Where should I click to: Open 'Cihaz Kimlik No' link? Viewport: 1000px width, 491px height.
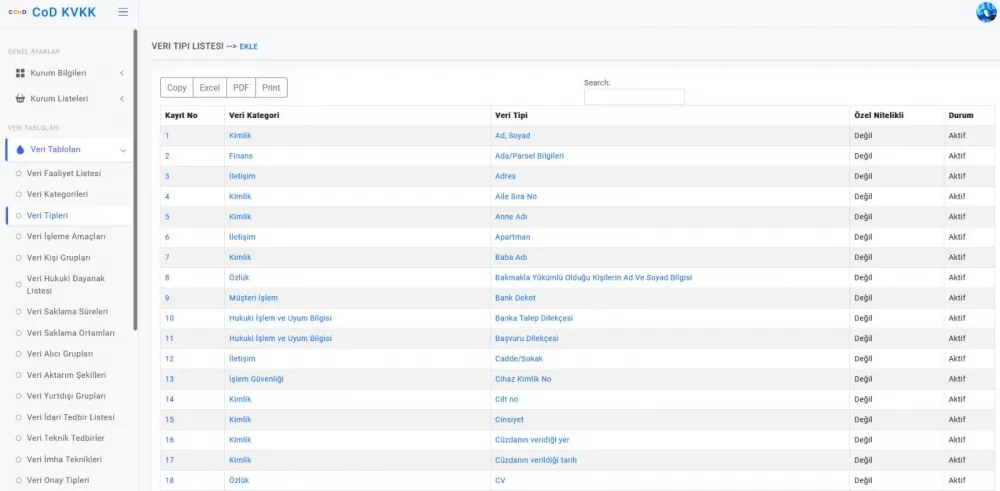[x=523, y=379]
